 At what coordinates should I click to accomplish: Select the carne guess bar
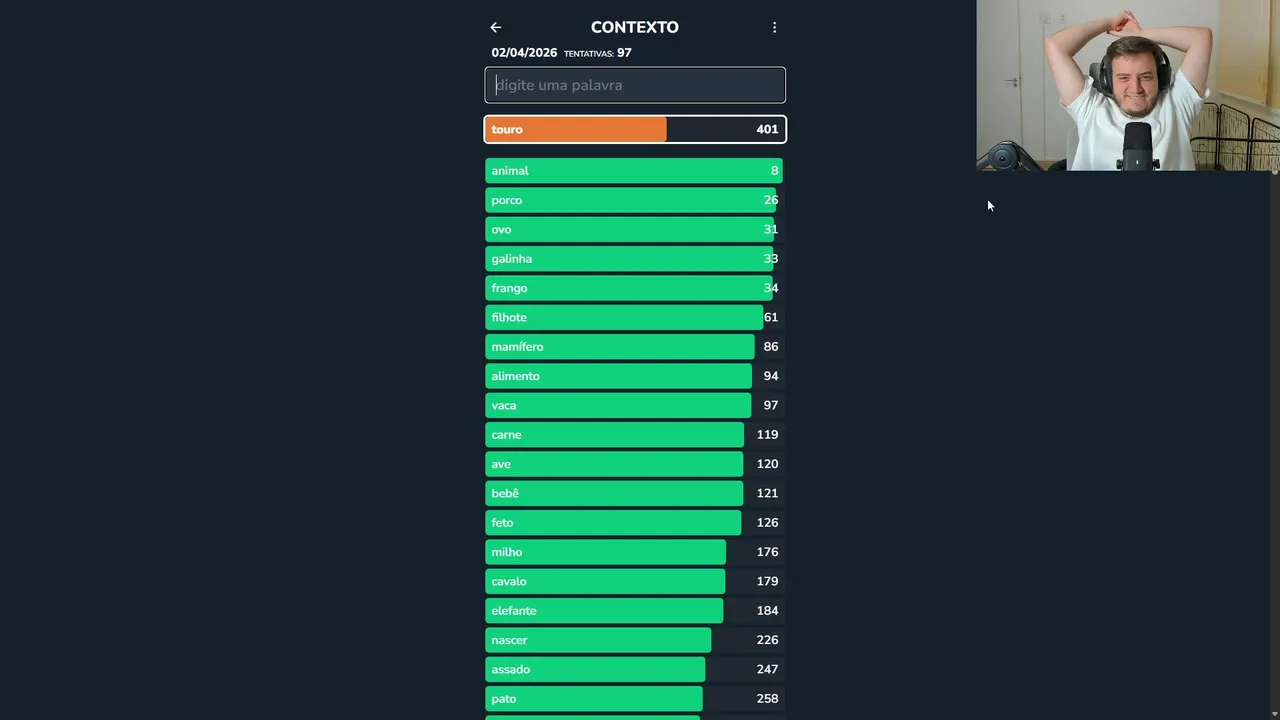[635, 435]
